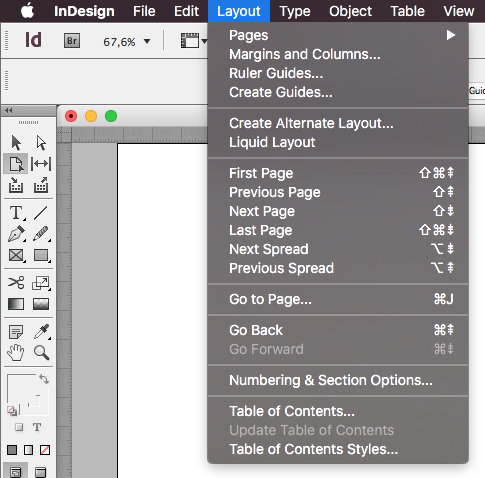
Task: Toggle formatting affects text button
Action: point(37,427)
